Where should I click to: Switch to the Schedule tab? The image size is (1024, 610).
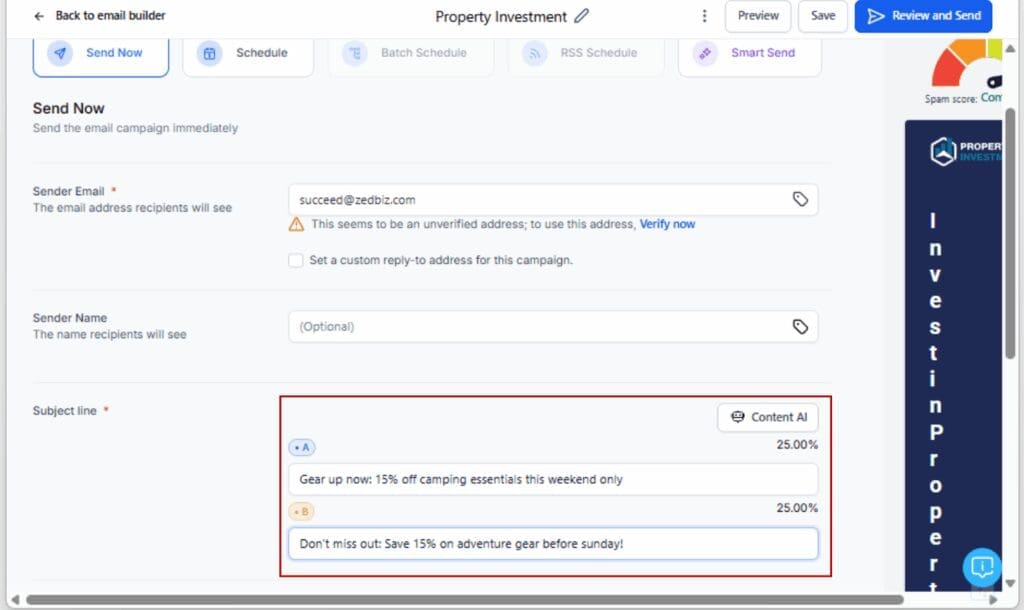(248, 53)
